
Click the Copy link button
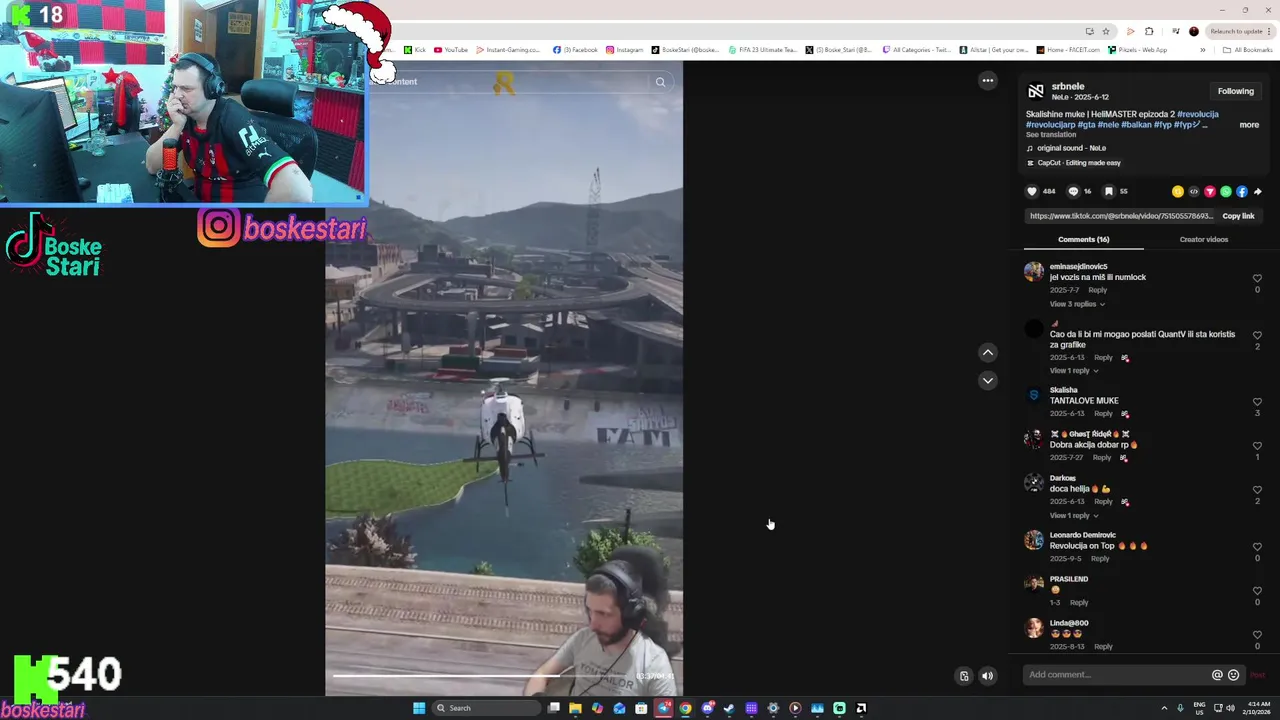pos(1238,216)
